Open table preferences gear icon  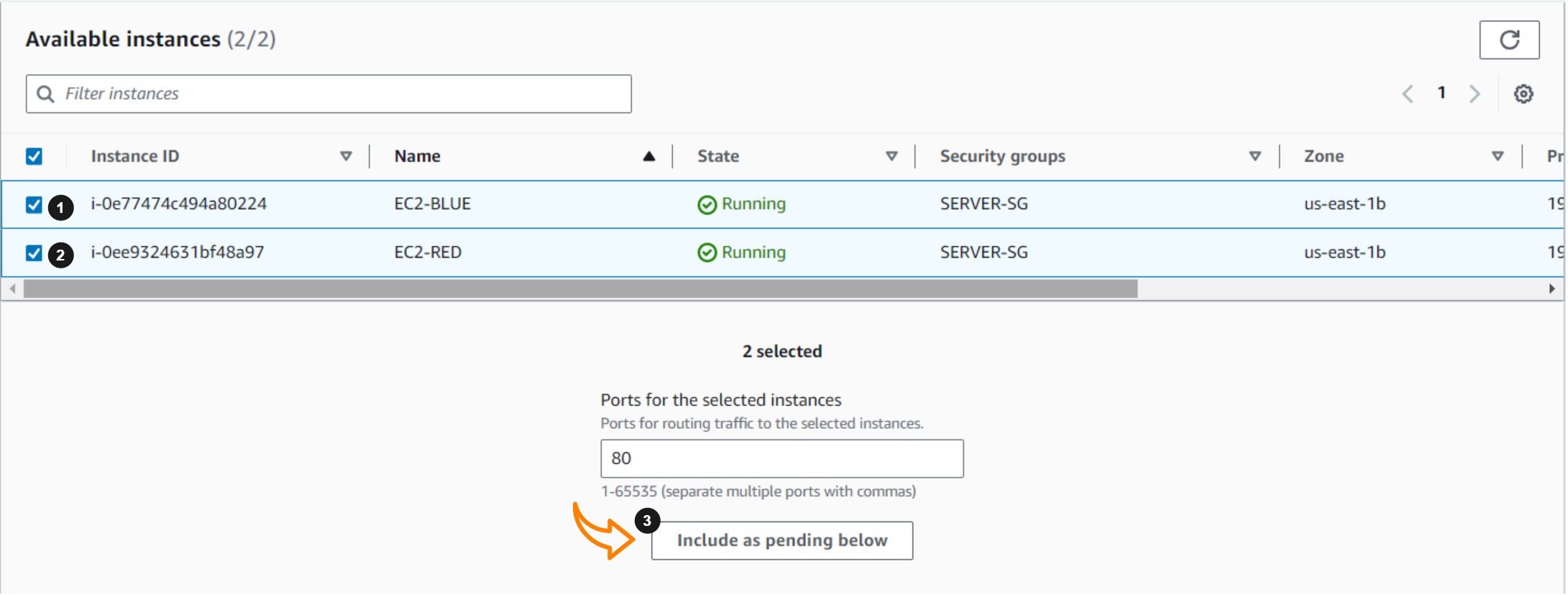pyautogui.click(x=1523, y=94)
